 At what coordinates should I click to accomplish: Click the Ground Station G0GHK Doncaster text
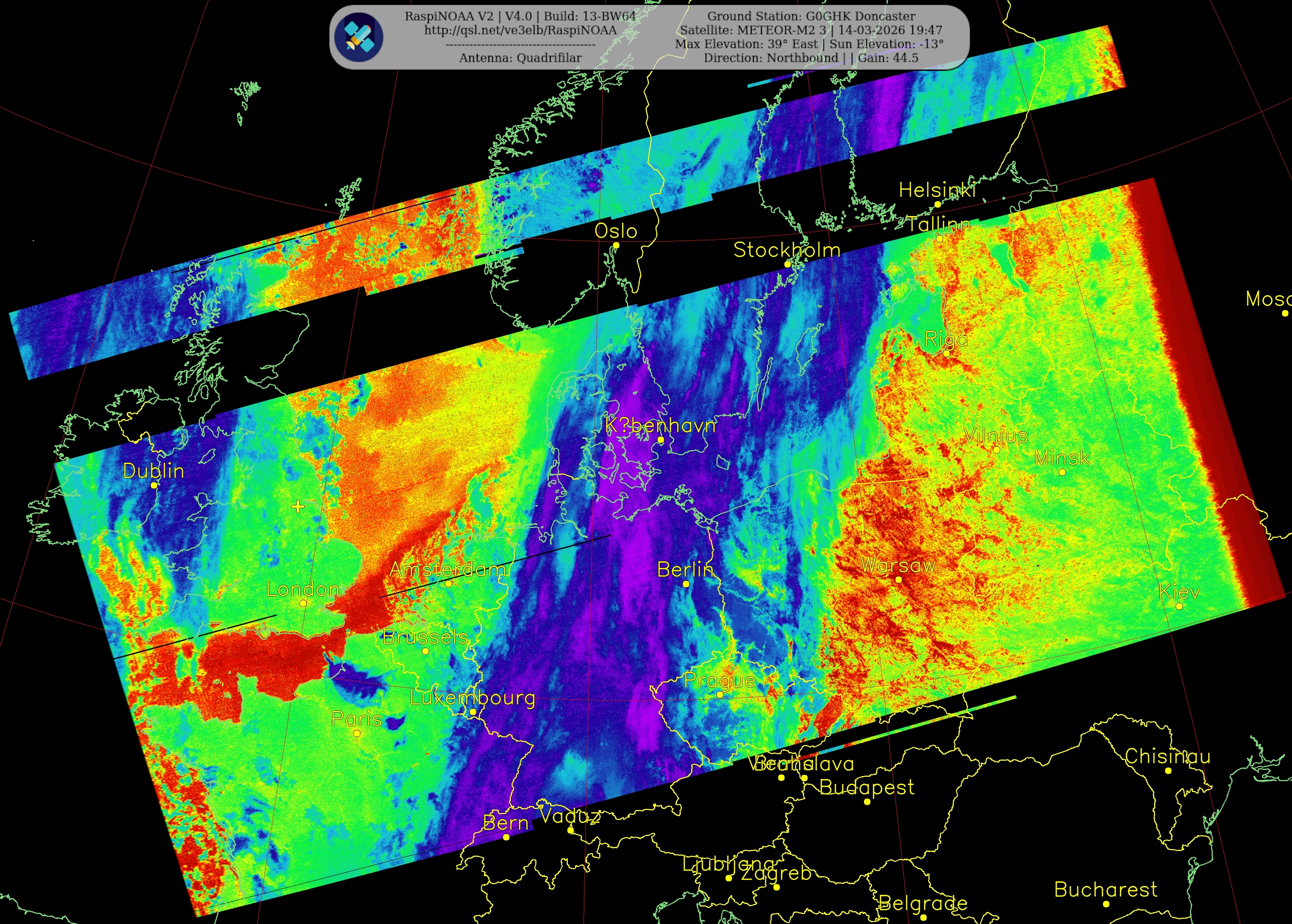[x=811, y=16]
